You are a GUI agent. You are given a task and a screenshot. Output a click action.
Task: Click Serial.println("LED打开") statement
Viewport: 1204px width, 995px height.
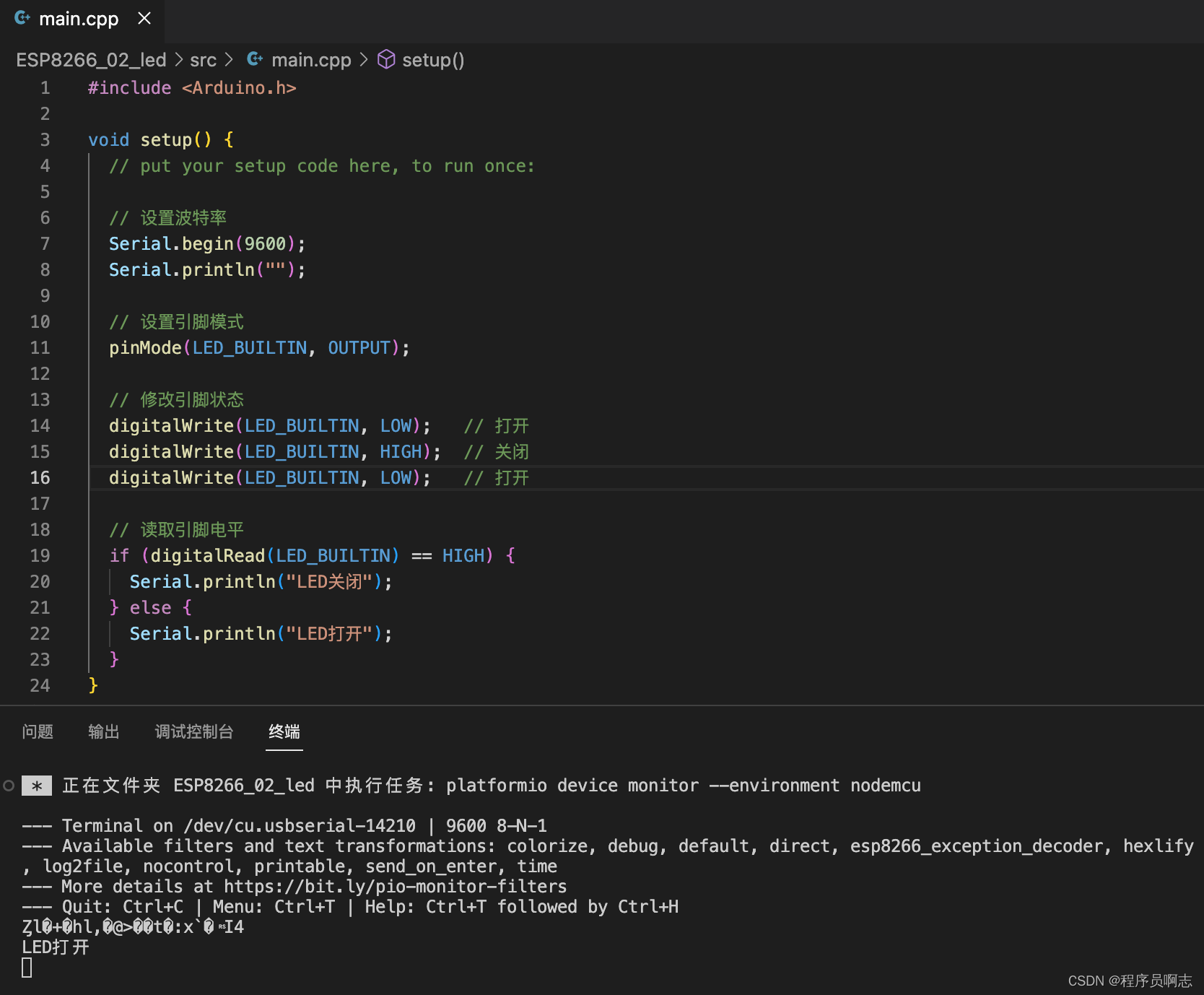click(261, 634)
